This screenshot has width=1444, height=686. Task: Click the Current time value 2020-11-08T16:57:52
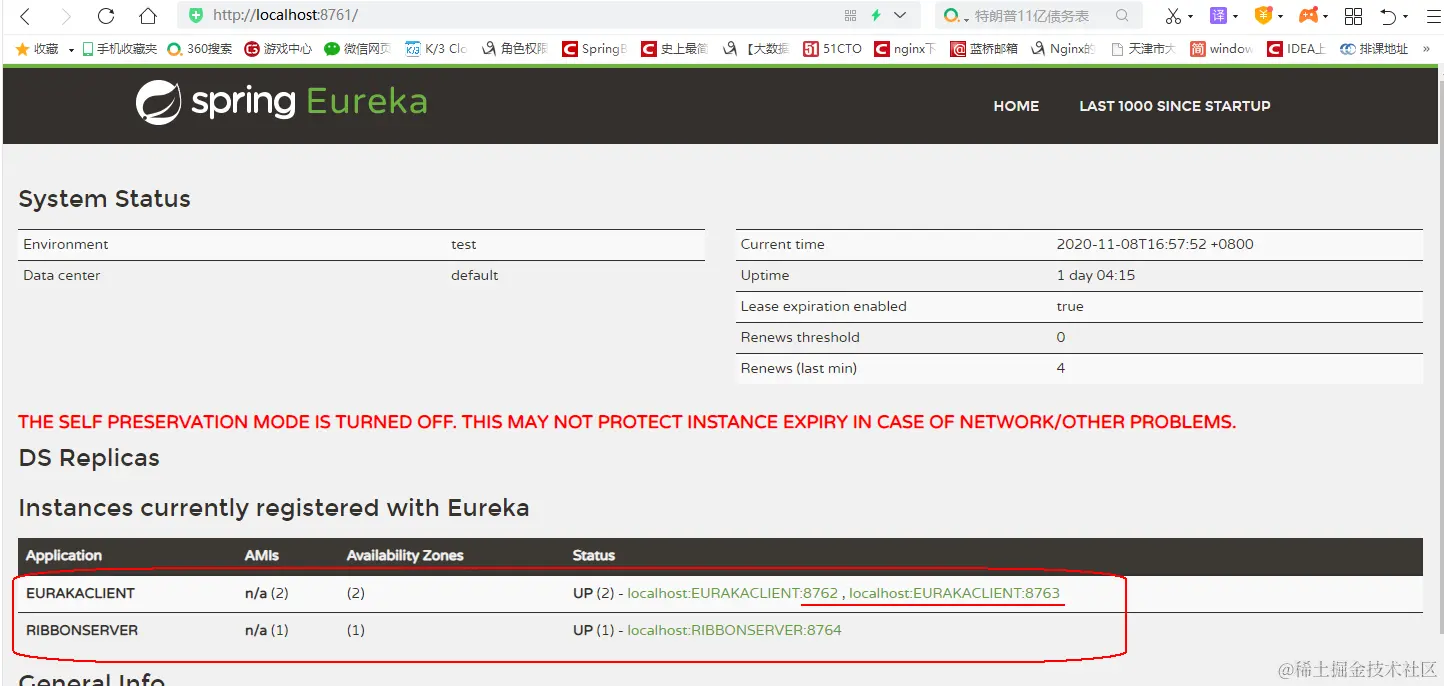(1155, 244)
